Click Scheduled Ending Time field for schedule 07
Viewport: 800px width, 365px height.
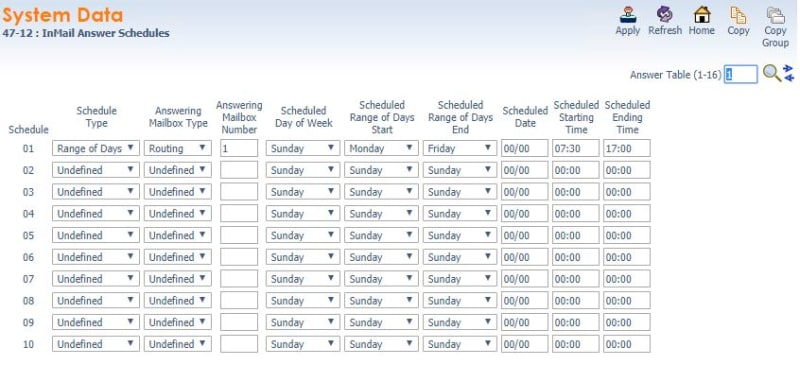tap(627, 279)
